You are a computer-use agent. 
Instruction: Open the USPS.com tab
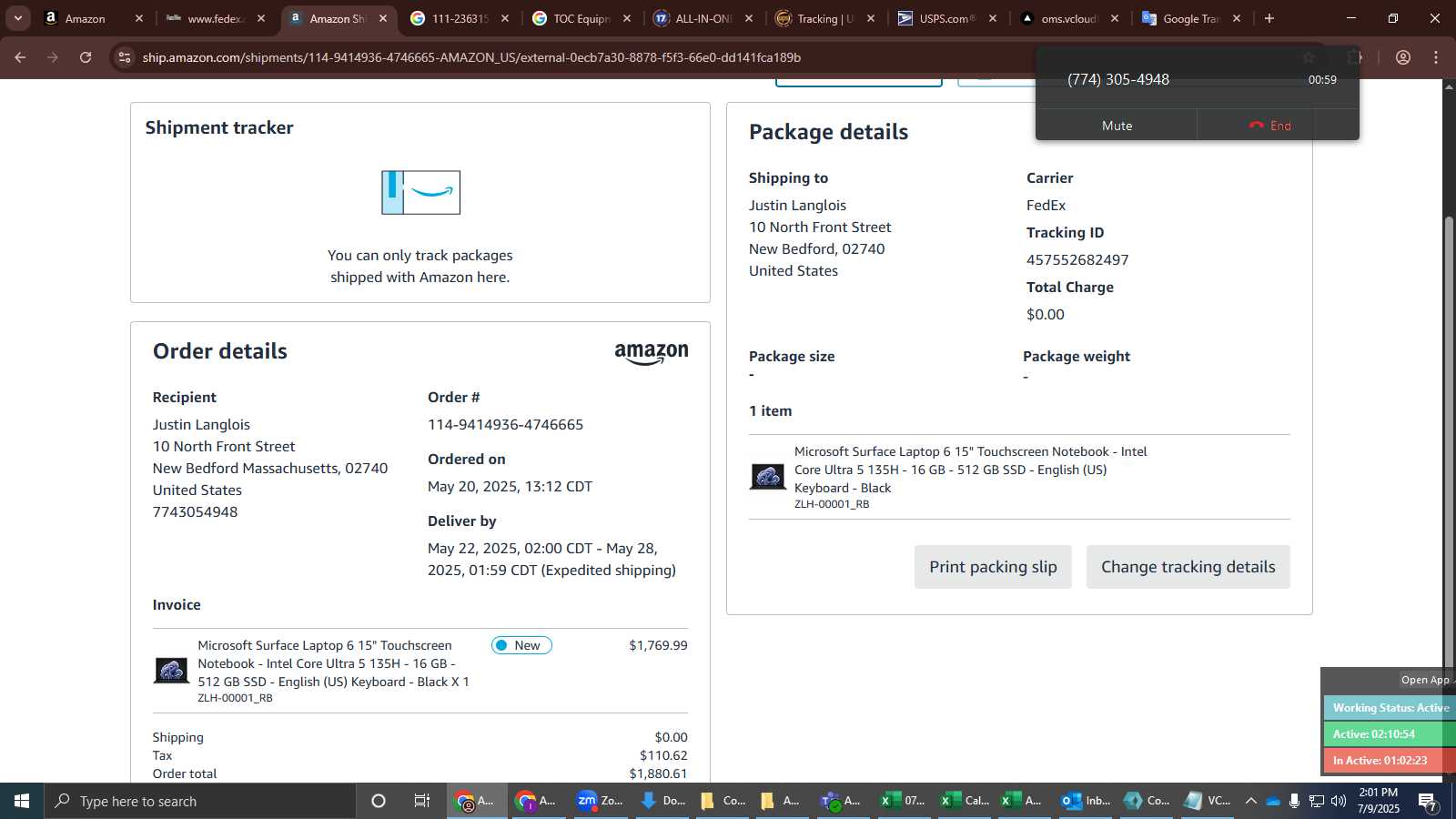[x=947, y=18]
